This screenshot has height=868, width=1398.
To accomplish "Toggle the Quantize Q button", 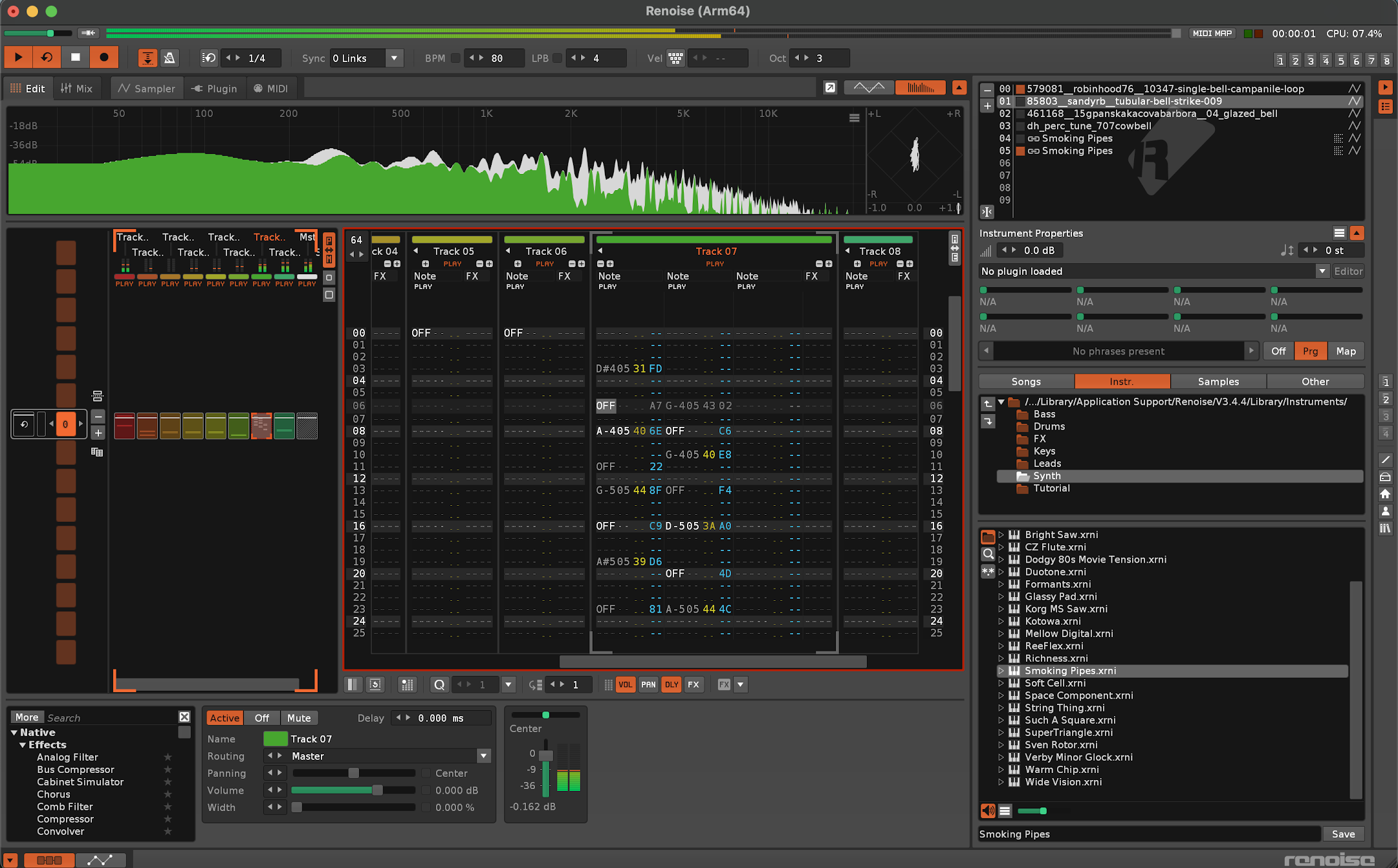I will [439, 684].
